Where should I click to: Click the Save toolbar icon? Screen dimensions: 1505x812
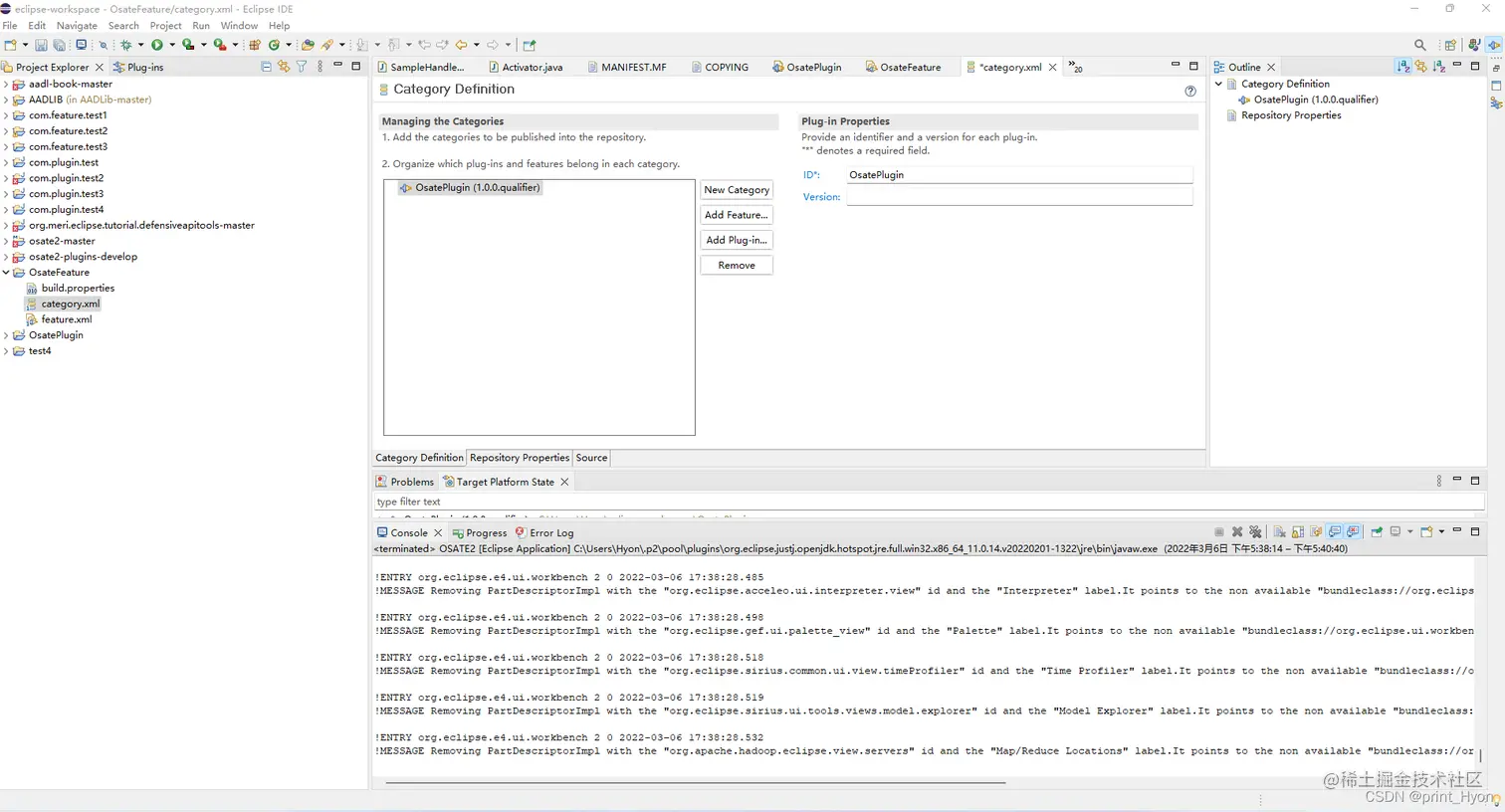pos(41,45)
